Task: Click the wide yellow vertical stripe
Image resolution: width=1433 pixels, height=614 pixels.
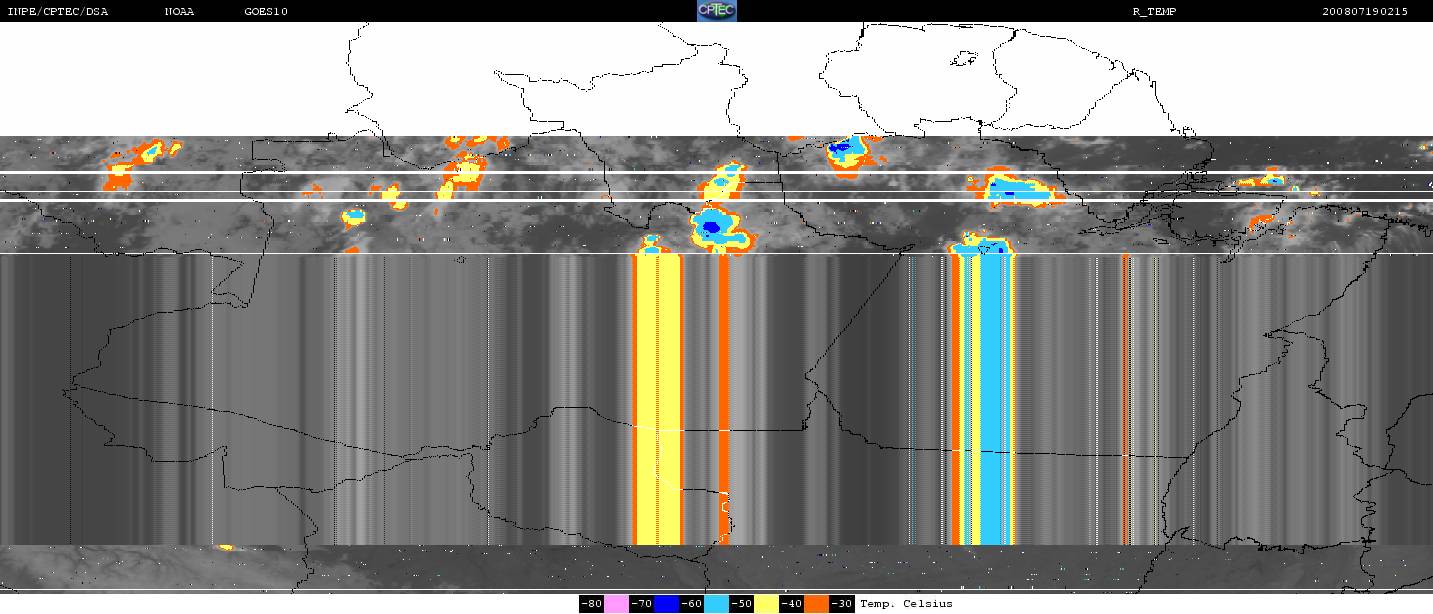Action: coord(658,400)
